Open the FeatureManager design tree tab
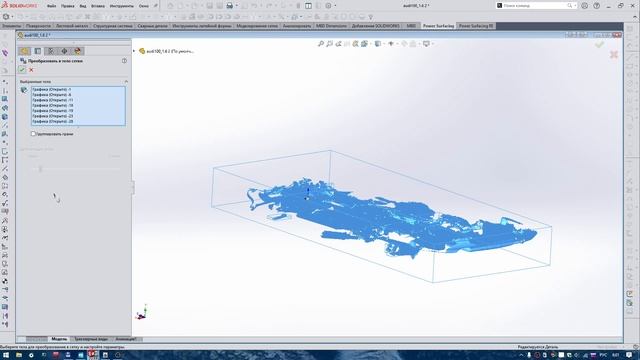Image resolution: width=640 pixels, height=360 pixels. pos(24,51)
